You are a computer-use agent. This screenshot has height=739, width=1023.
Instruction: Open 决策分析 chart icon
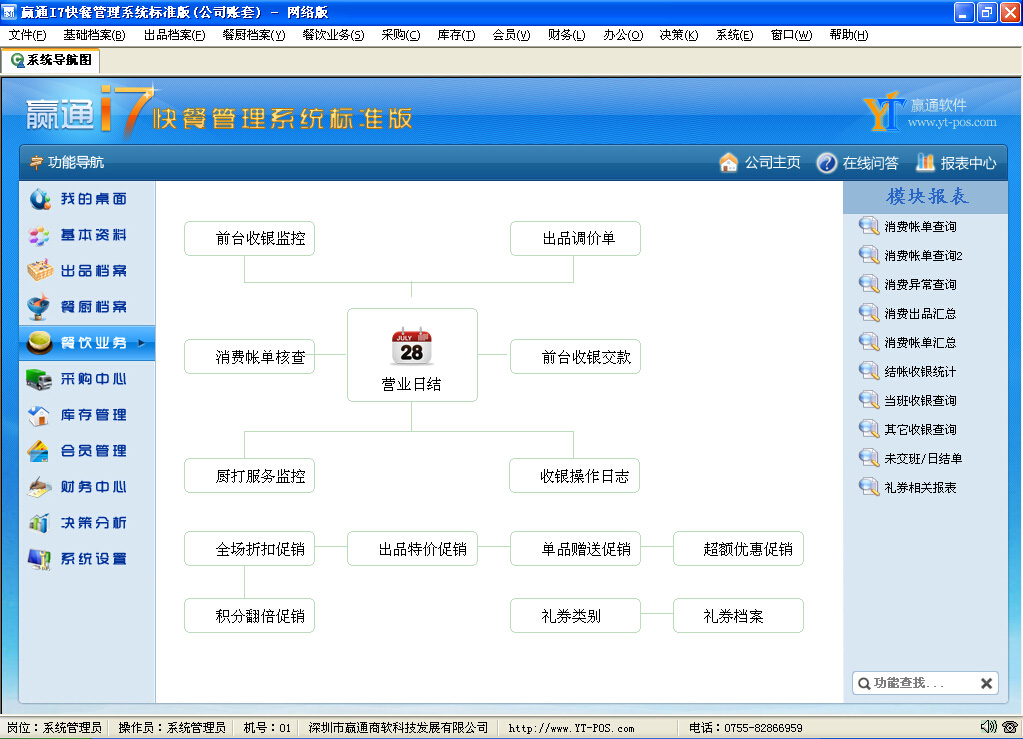tap(40, 522)
